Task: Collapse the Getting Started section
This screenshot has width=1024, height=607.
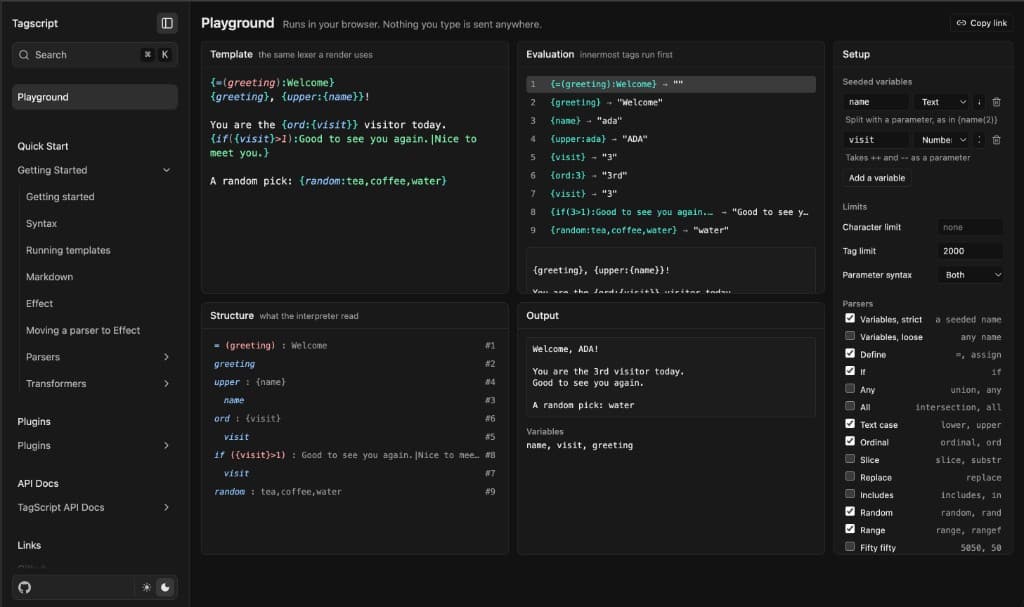Action: click(166, 170)
